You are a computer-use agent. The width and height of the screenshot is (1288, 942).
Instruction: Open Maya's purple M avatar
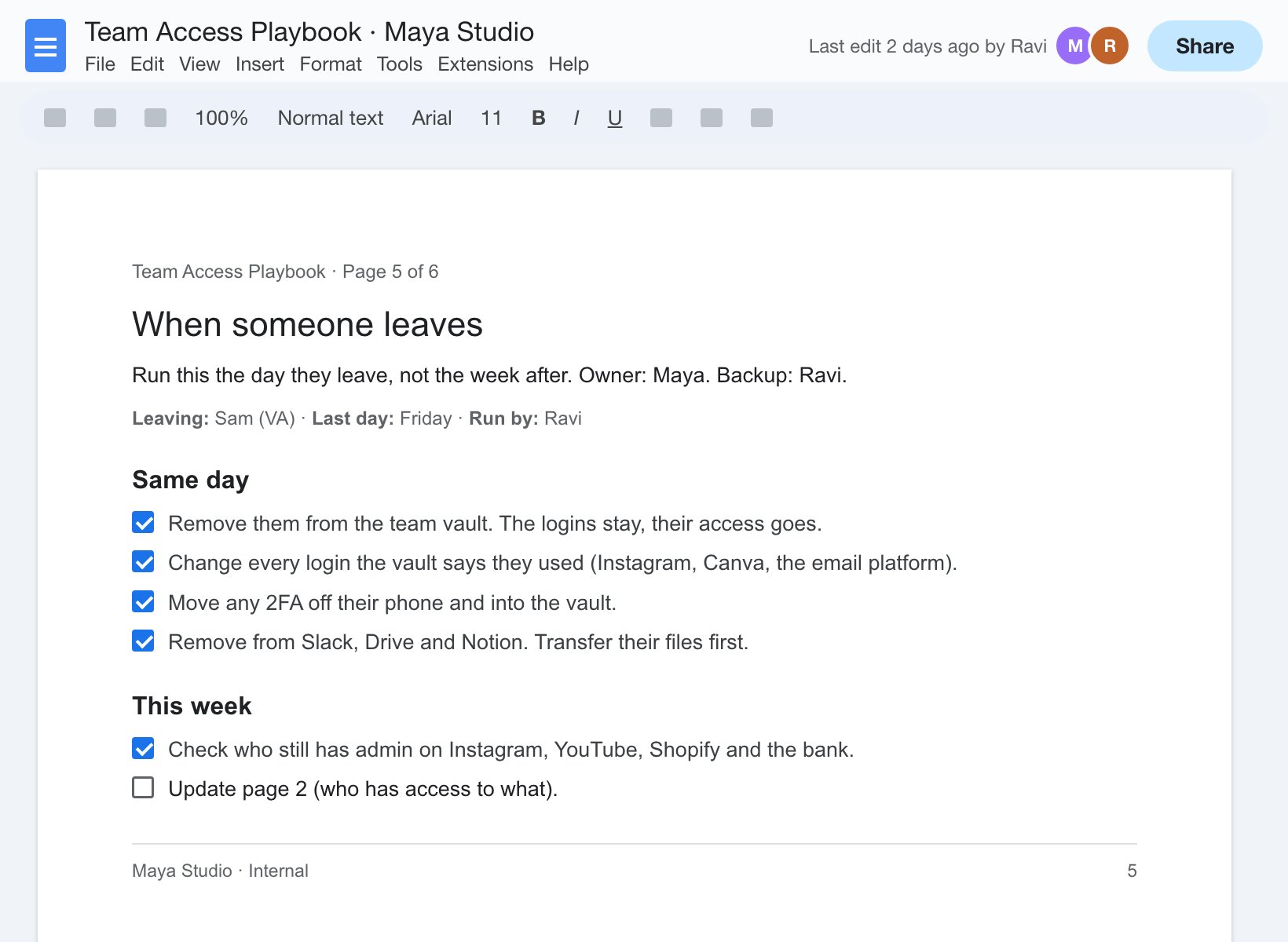[1075, 46]
